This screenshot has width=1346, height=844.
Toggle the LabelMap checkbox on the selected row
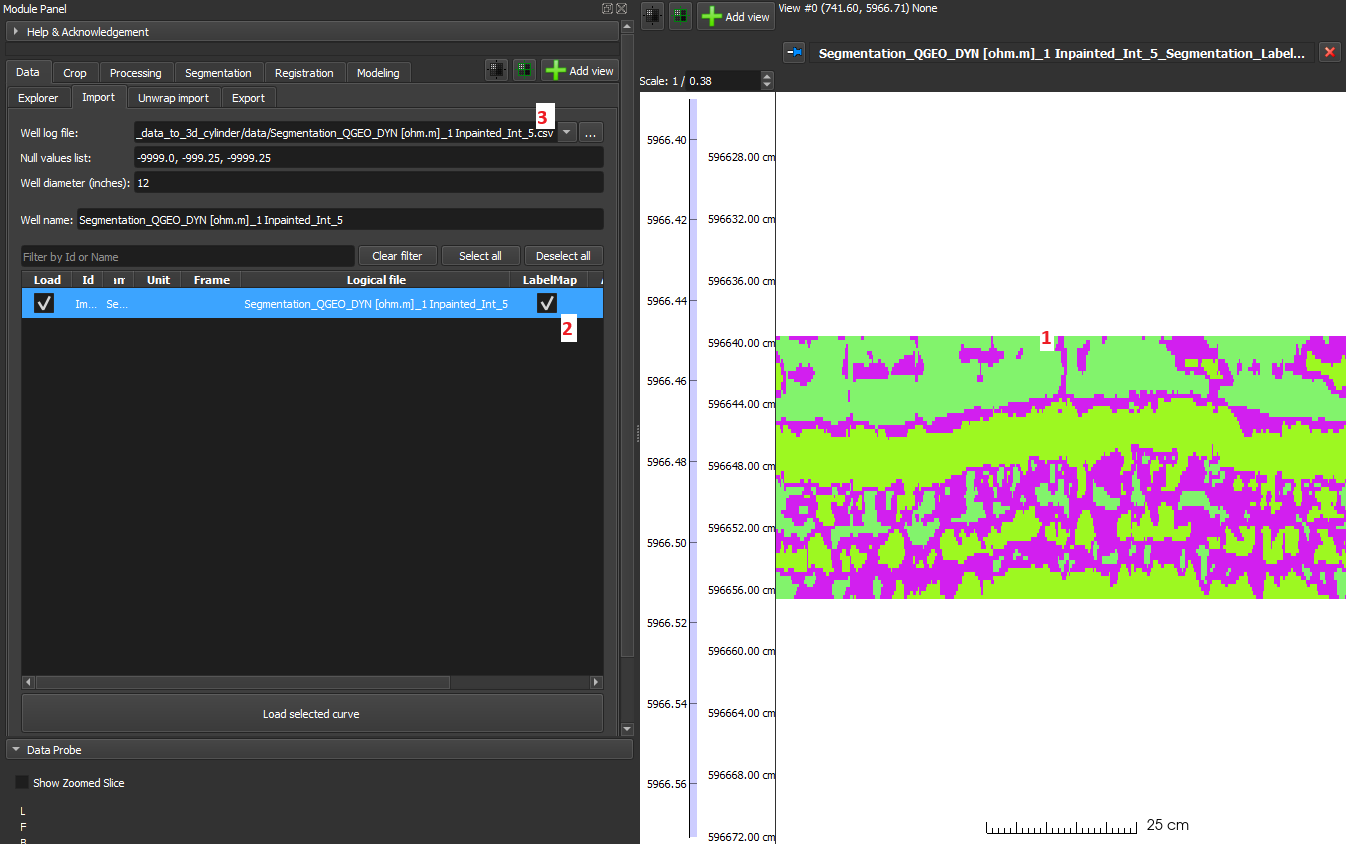[546, 302]
